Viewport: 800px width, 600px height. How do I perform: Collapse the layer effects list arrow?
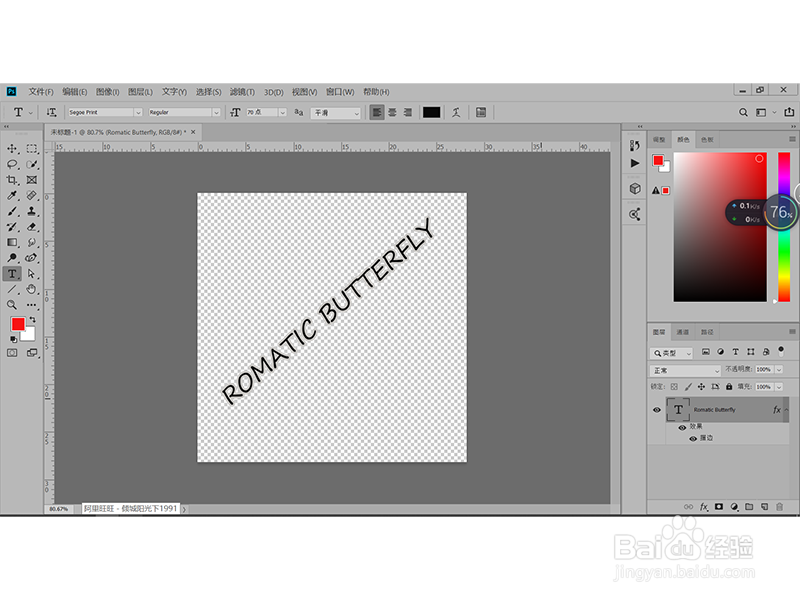(786, 410)
